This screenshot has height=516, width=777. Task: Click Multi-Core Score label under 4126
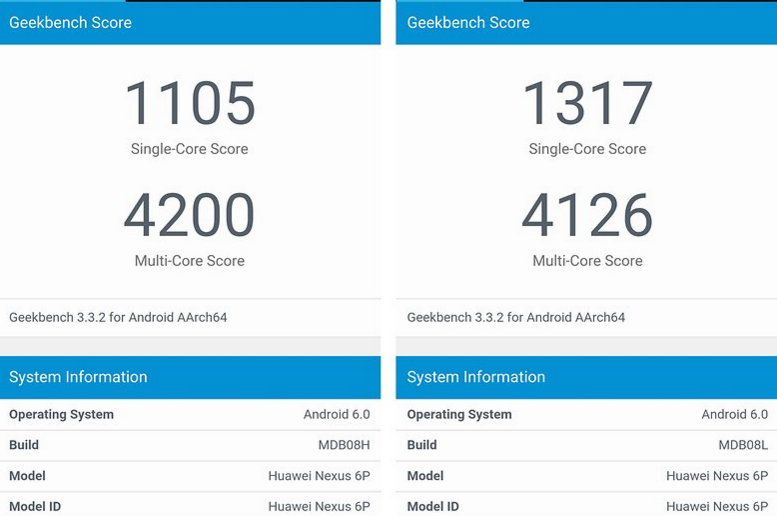(x=587, y=261)
